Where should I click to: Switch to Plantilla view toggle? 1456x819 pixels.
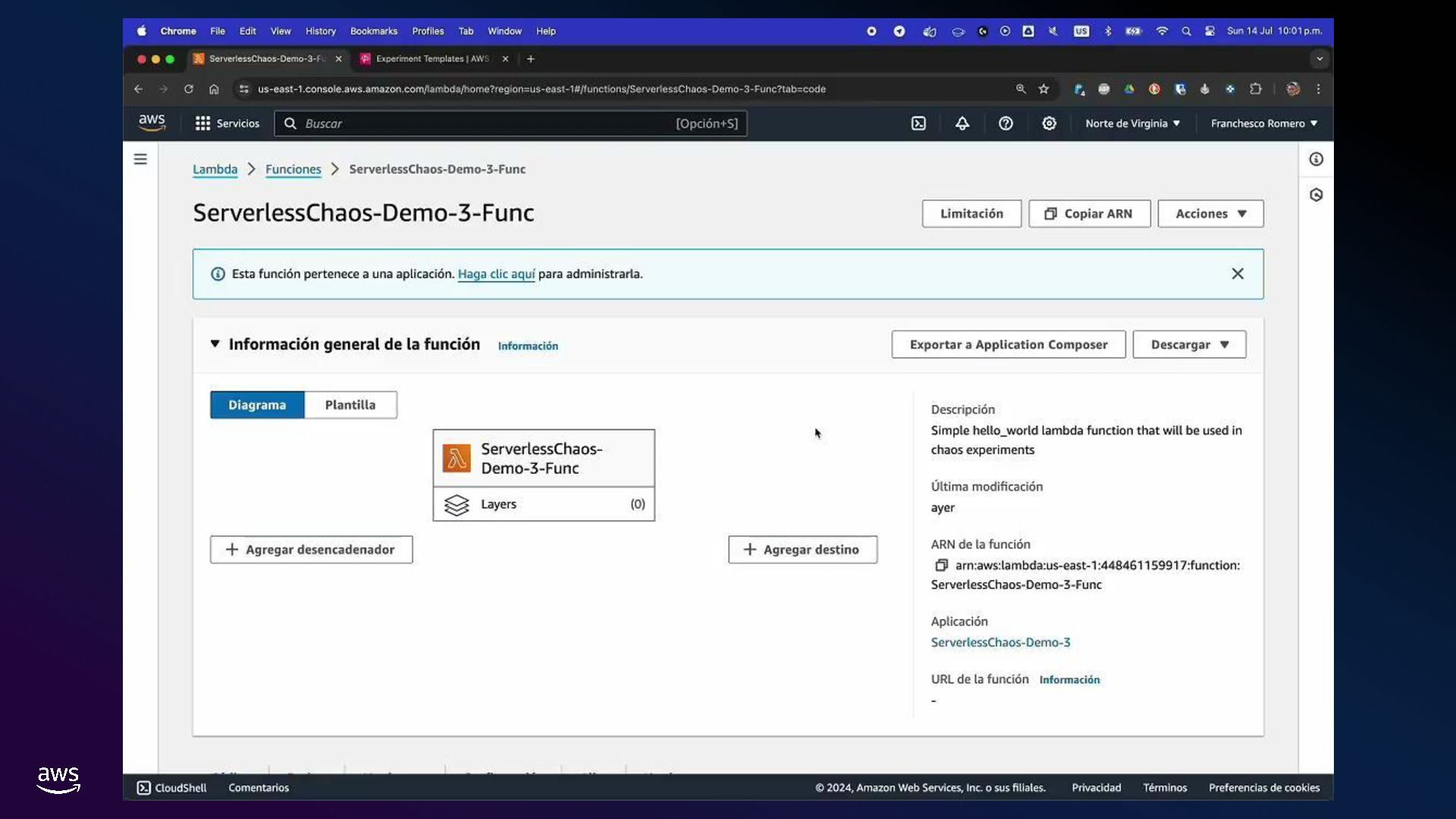(x=350, y=405)
